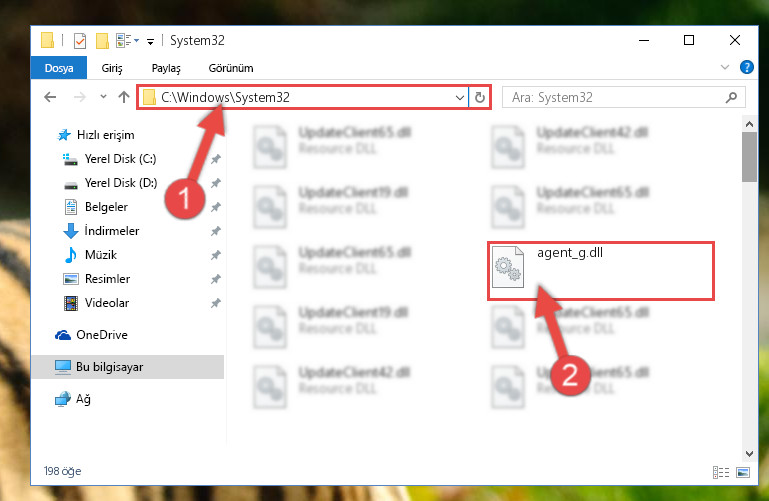Expand the address bar history dropdown
Image resolution: width=769 pixels, height=501 pixels.
tap(460, 97)
